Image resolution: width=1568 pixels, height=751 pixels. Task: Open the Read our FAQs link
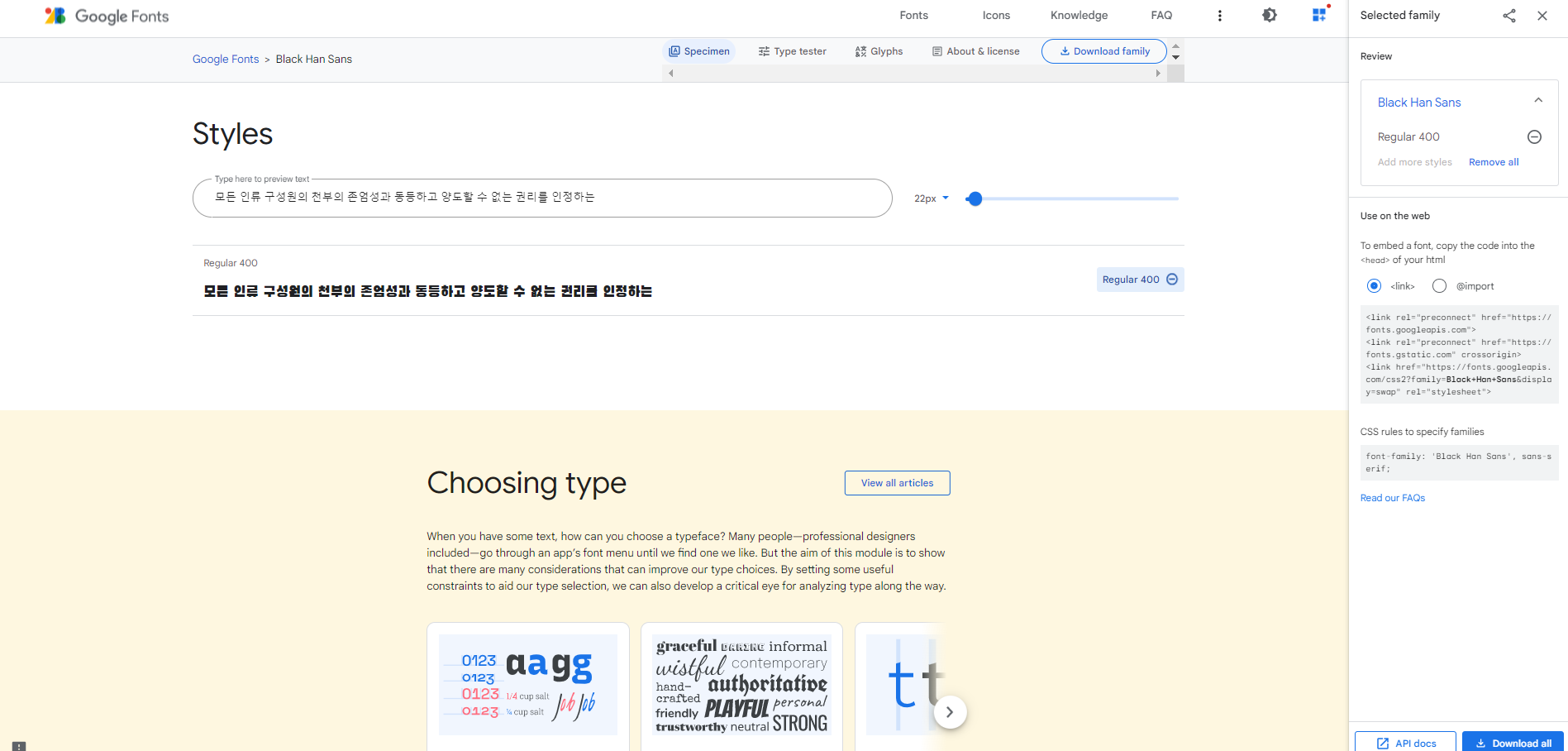1393,498
